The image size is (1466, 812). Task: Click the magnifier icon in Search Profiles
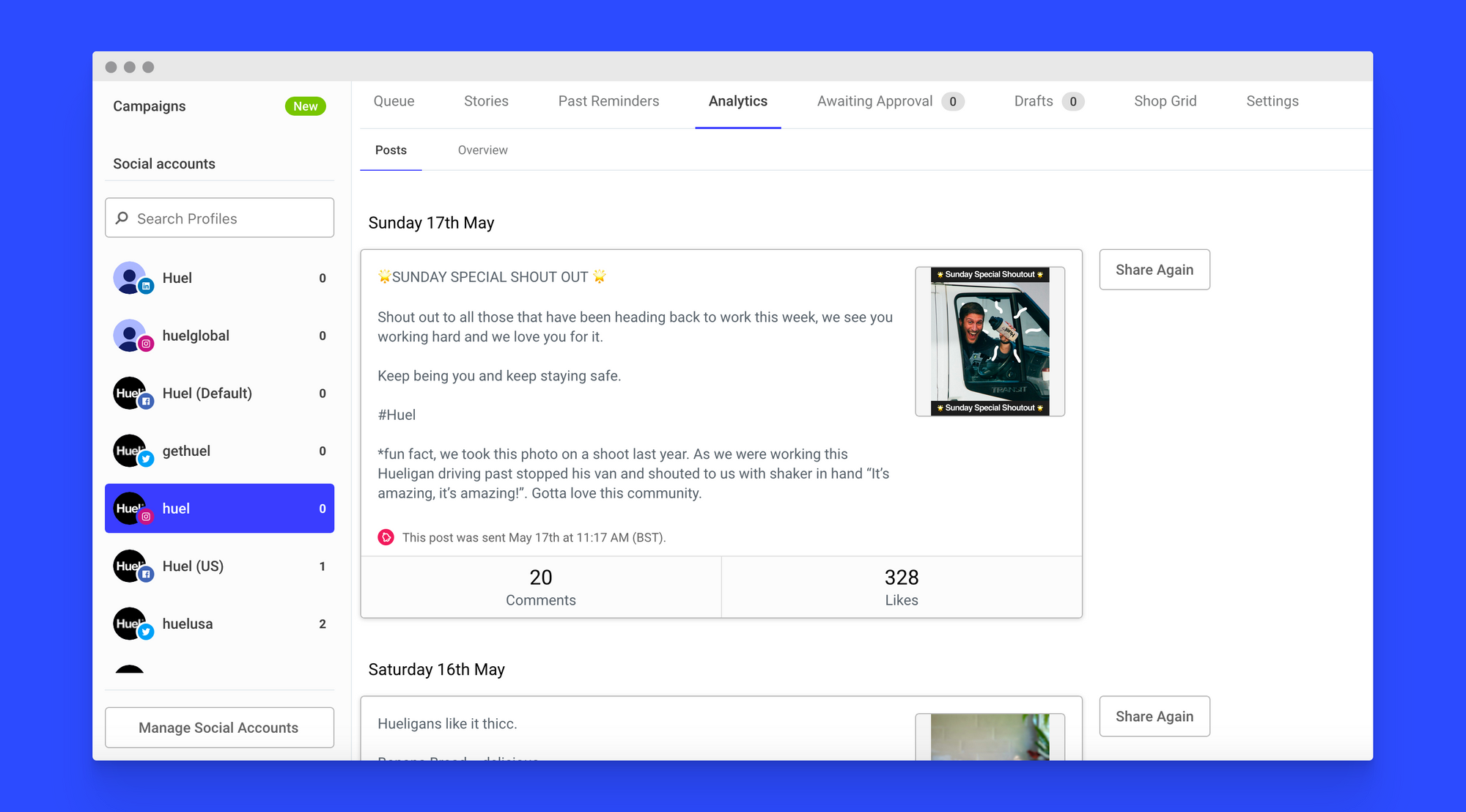click(x=122, y=218)
